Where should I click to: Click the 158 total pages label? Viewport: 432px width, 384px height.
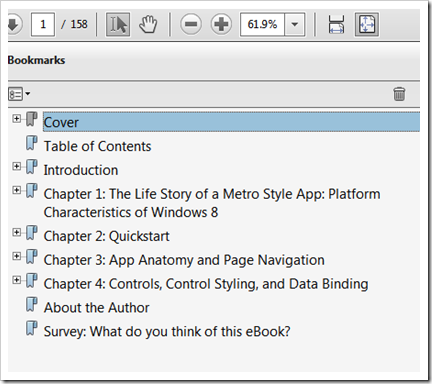[x=79, y=24]
